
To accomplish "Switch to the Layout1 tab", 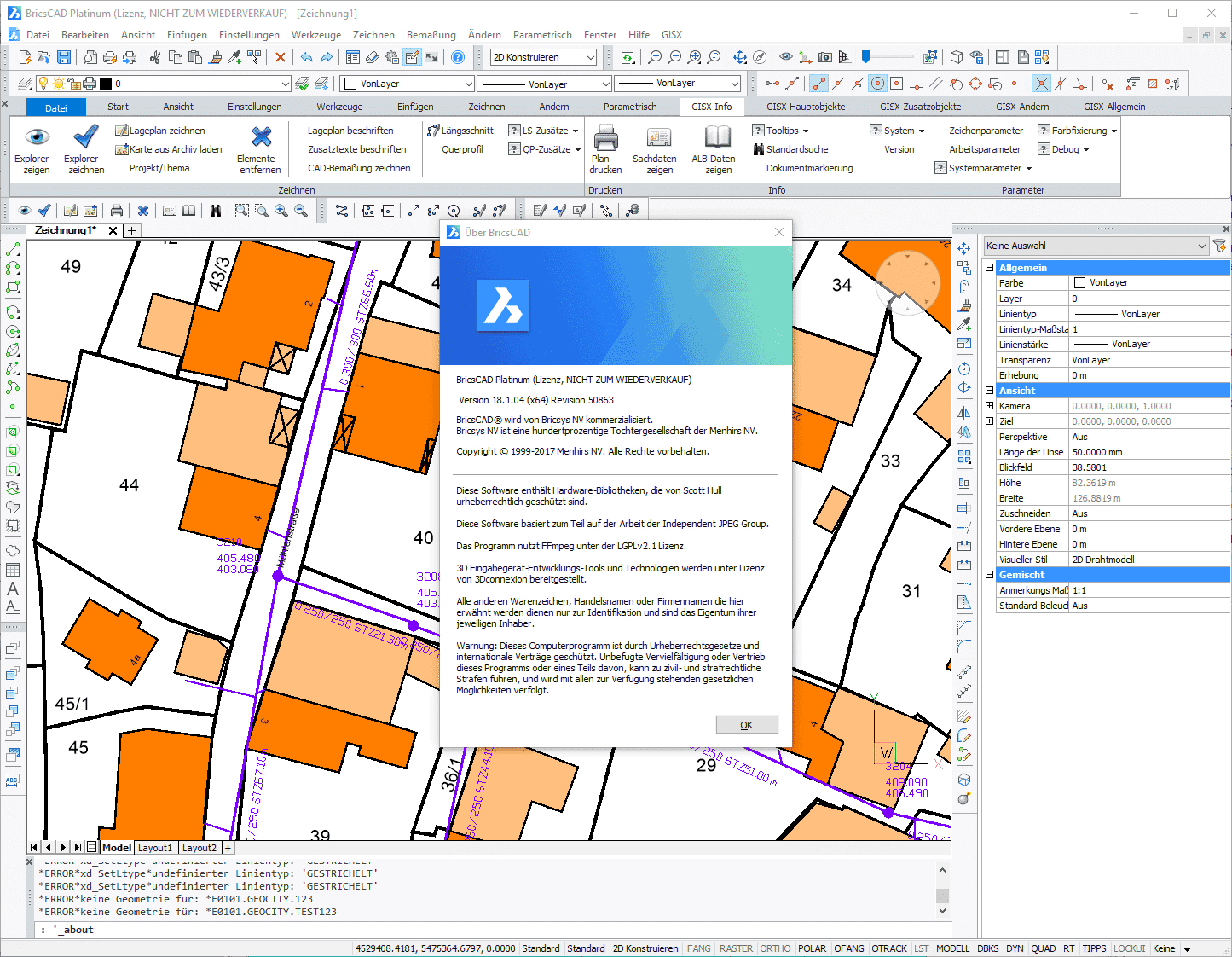I will pyautogui.click(x=155, y=848).
